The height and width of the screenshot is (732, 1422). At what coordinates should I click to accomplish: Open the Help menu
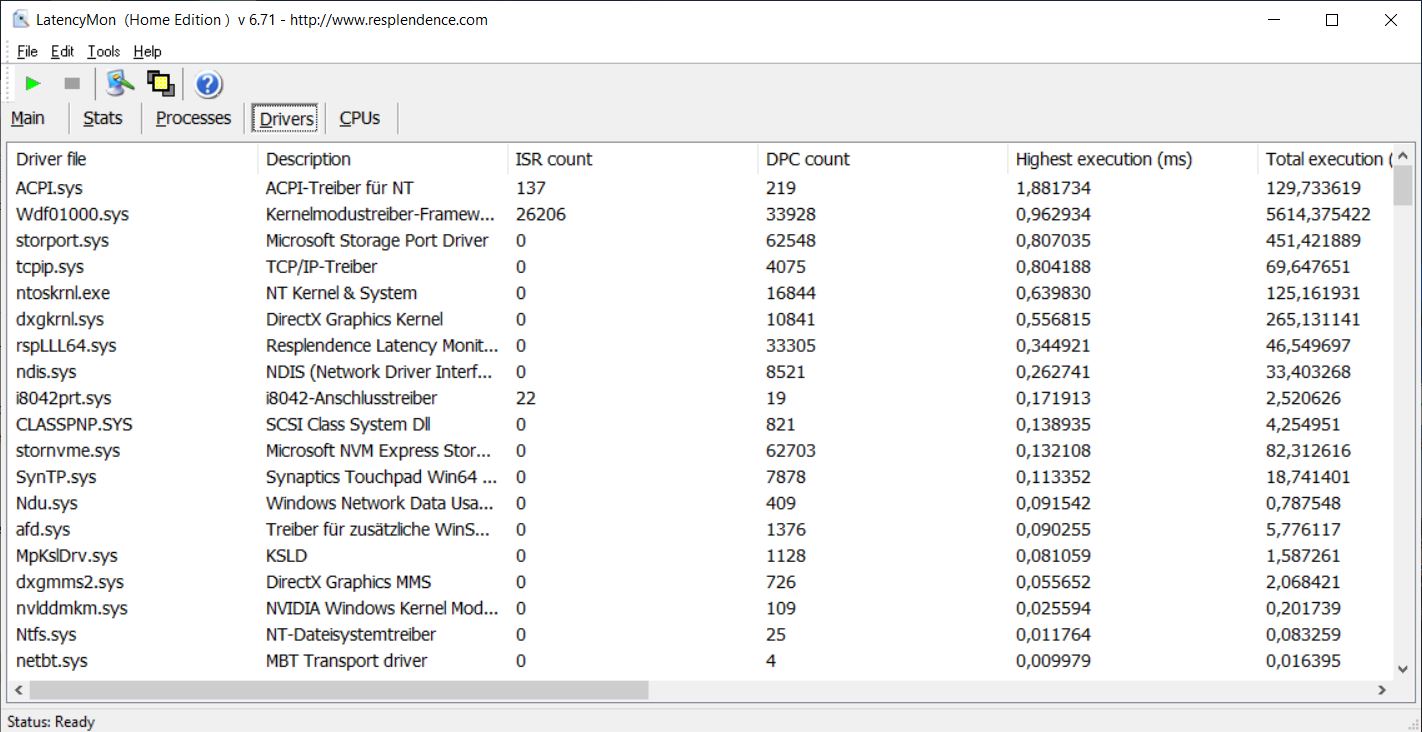pos(147,51)
